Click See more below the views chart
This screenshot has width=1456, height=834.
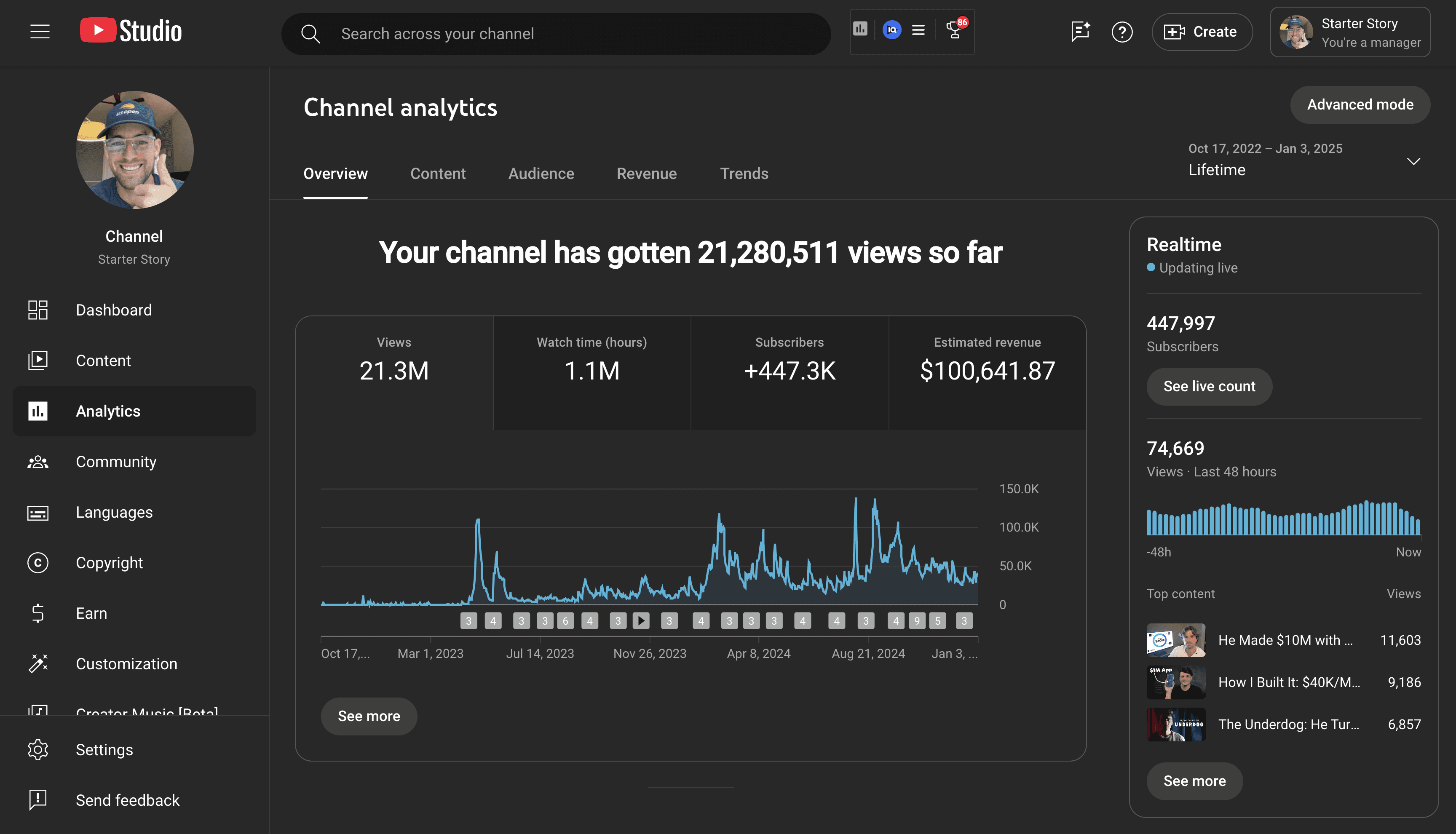tap(369, 716)
